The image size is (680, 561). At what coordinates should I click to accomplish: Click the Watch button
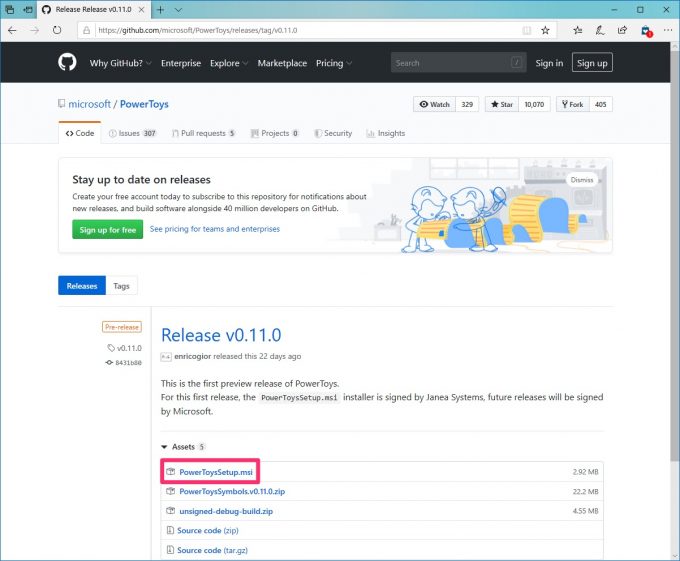pos(434,104)
